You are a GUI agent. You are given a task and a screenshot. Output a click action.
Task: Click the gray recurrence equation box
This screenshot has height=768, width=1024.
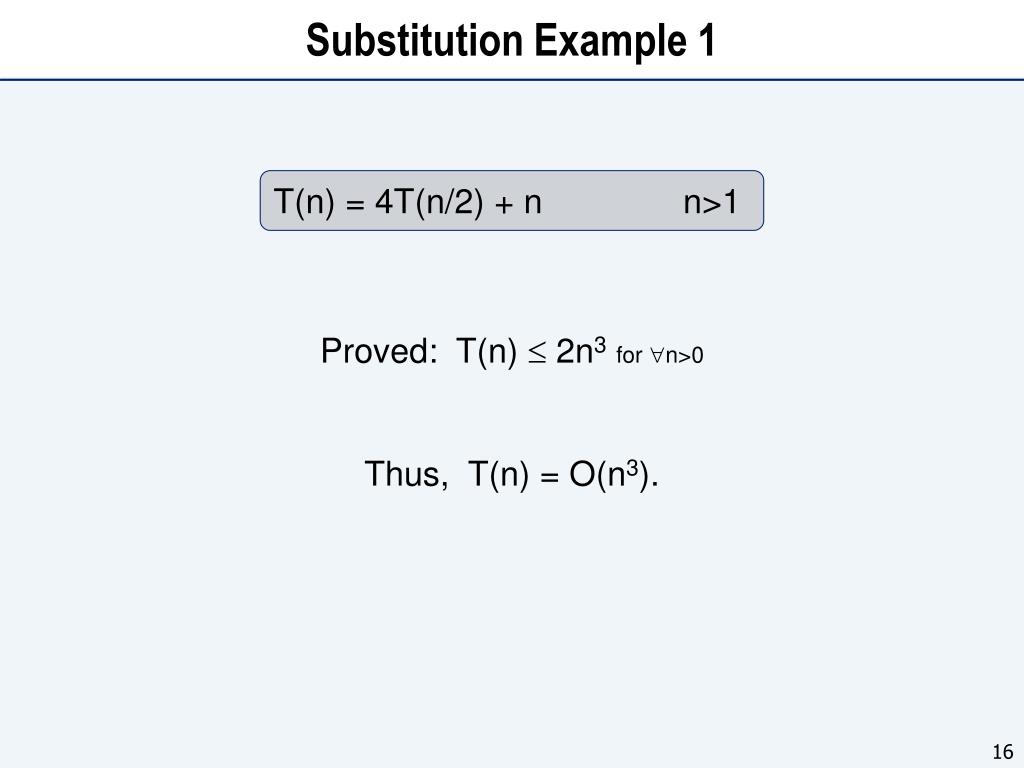pos(511,200)
